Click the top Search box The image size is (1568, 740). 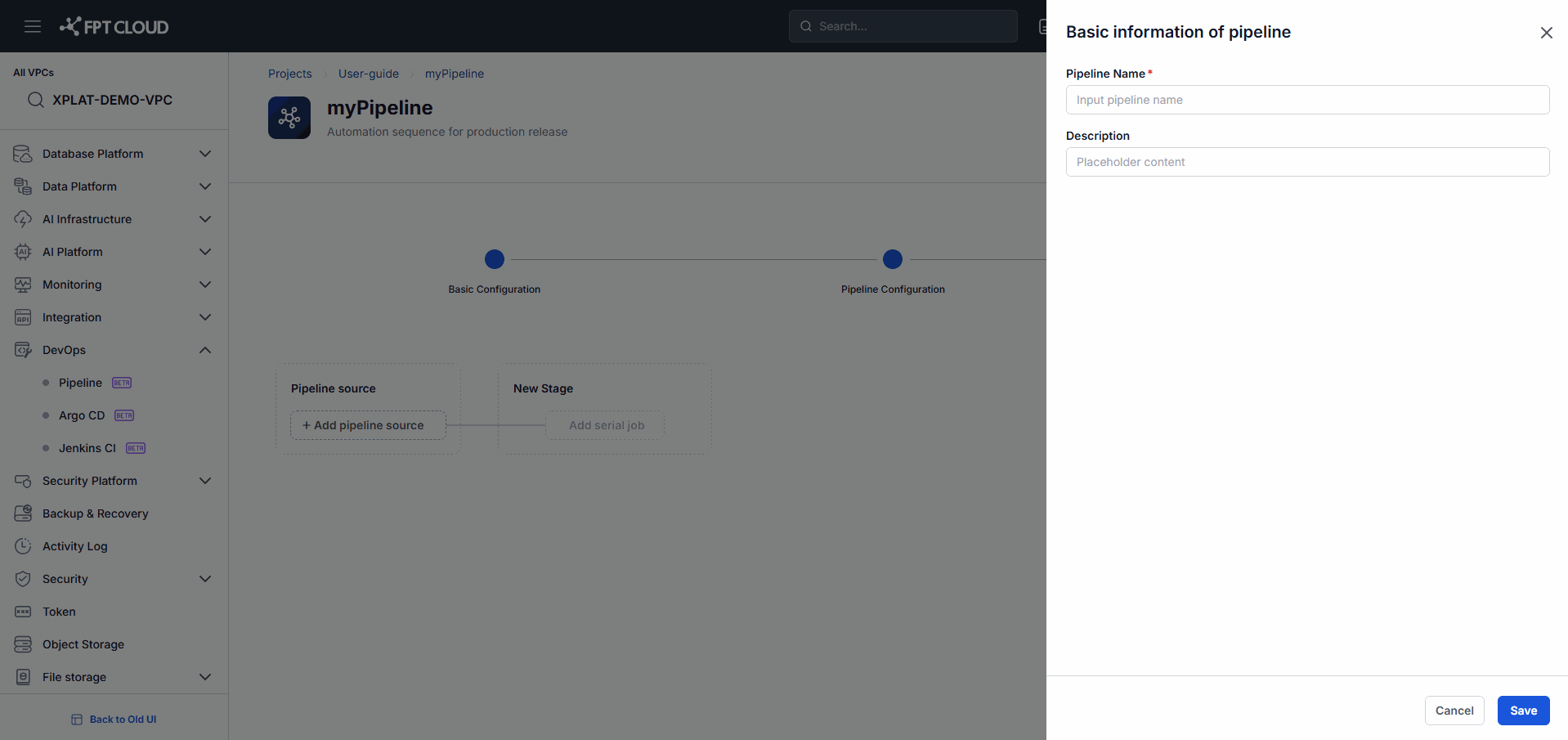coord(903,26)
